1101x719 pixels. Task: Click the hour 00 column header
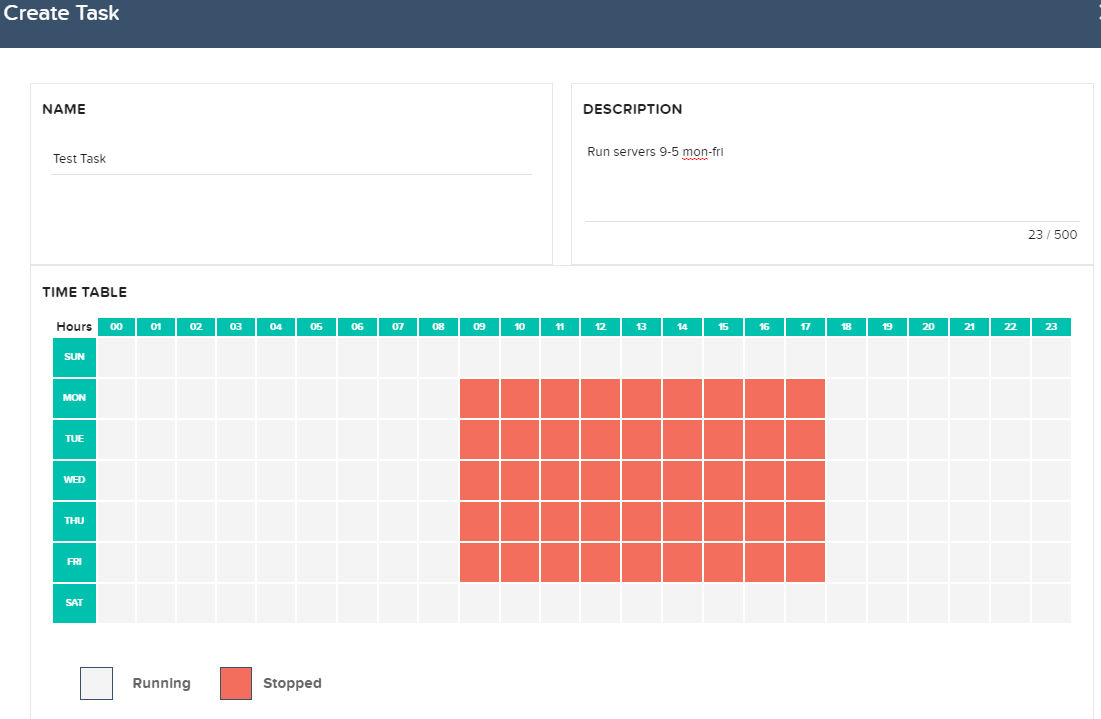tap(116, 327)
